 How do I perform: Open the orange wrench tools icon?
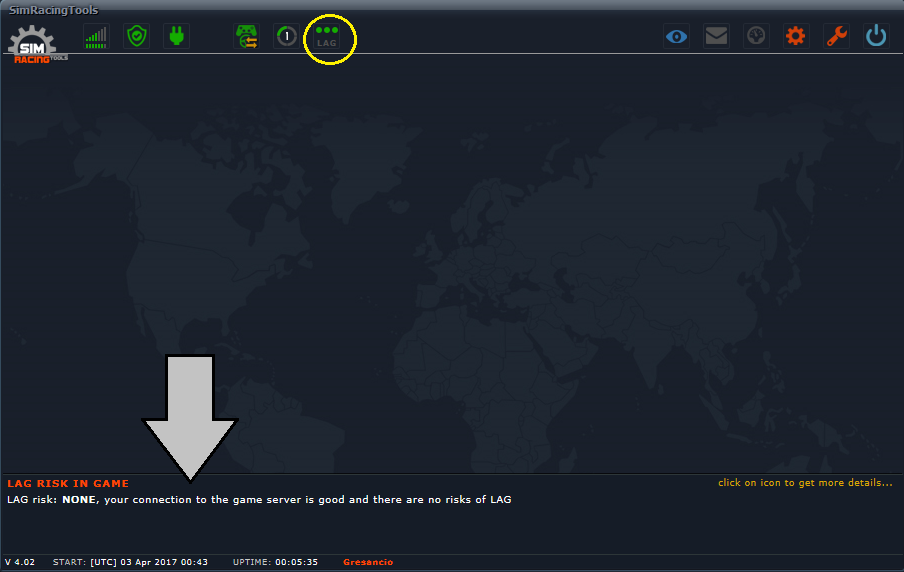(x=836, y=36)
